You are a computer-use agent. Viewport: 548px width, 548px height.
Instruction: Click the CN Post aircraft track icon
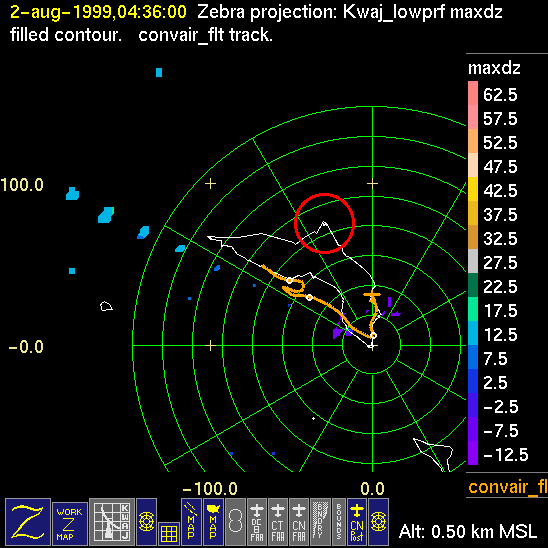(x=357, y=522)
